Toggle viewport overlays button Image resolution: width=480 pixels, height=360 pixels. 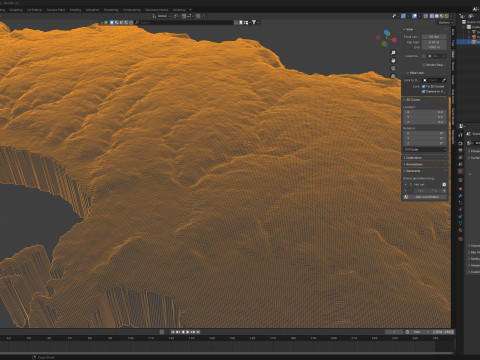click(414, 16)
